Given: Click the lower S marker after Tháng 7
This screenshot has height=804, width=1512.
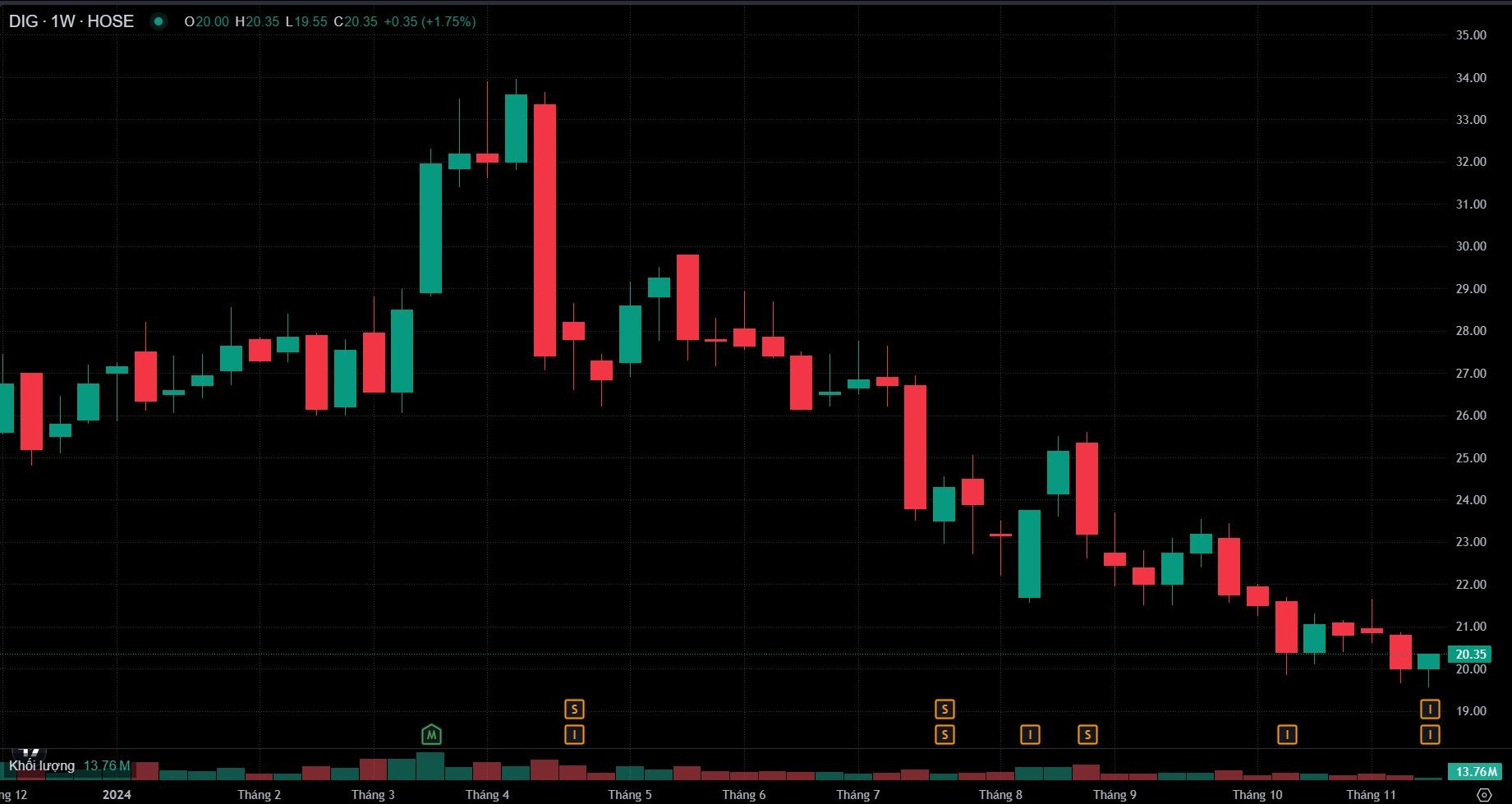Looking at the screenshot, I should [x=944, y=734].
